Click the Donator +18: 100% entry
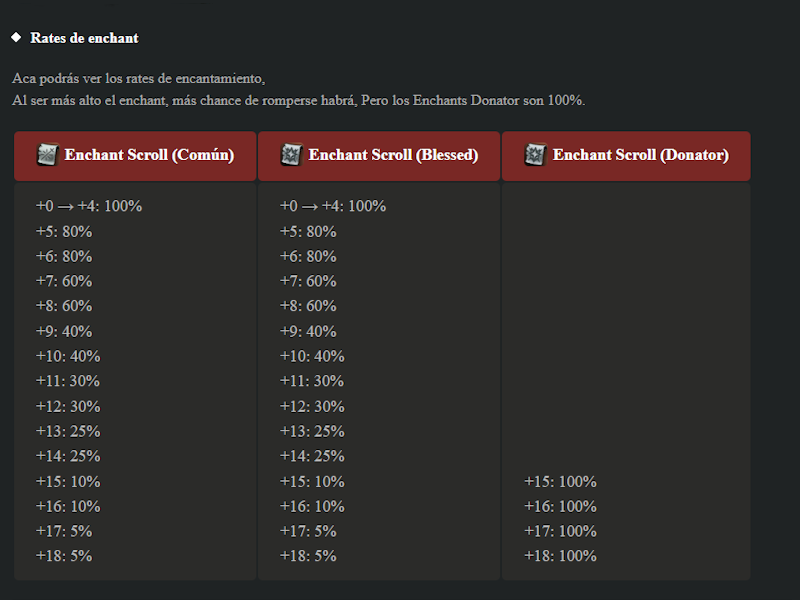This screenshot has width=800, height=600. tap(560, 556)
